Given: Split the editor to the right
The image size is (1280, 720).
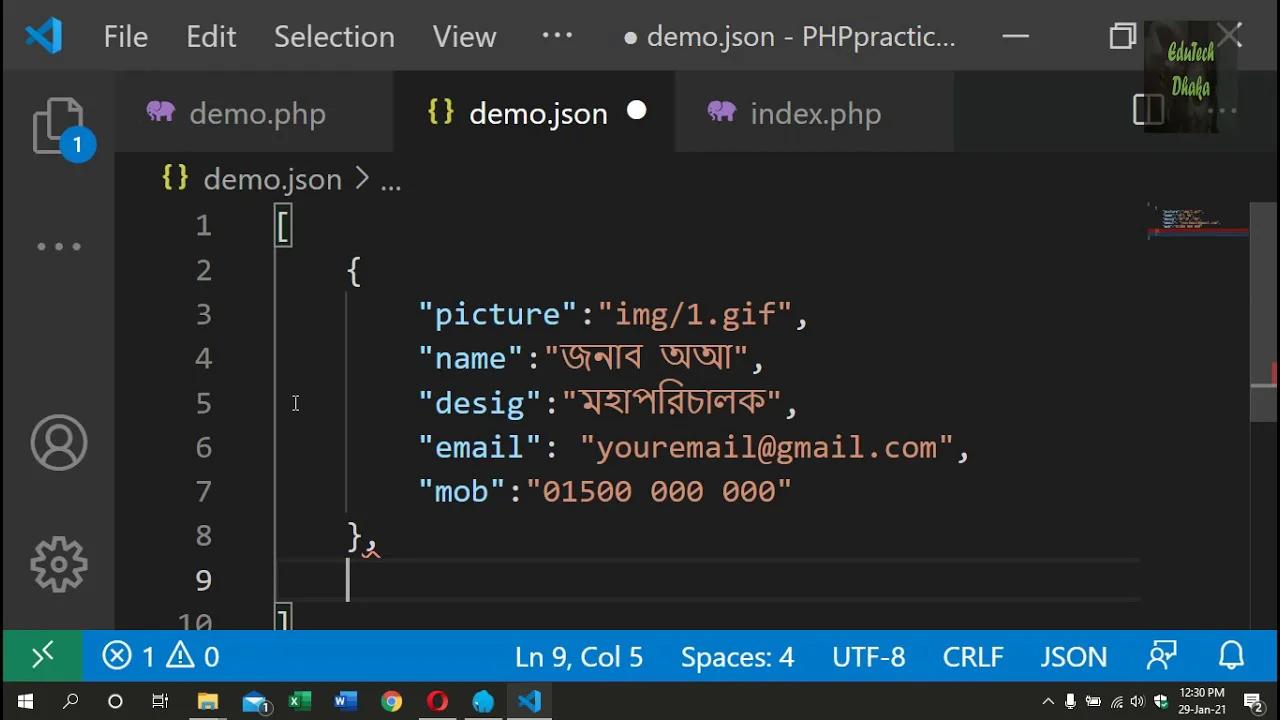Looking at the screenshot, I should click(x=1148, y=110).
